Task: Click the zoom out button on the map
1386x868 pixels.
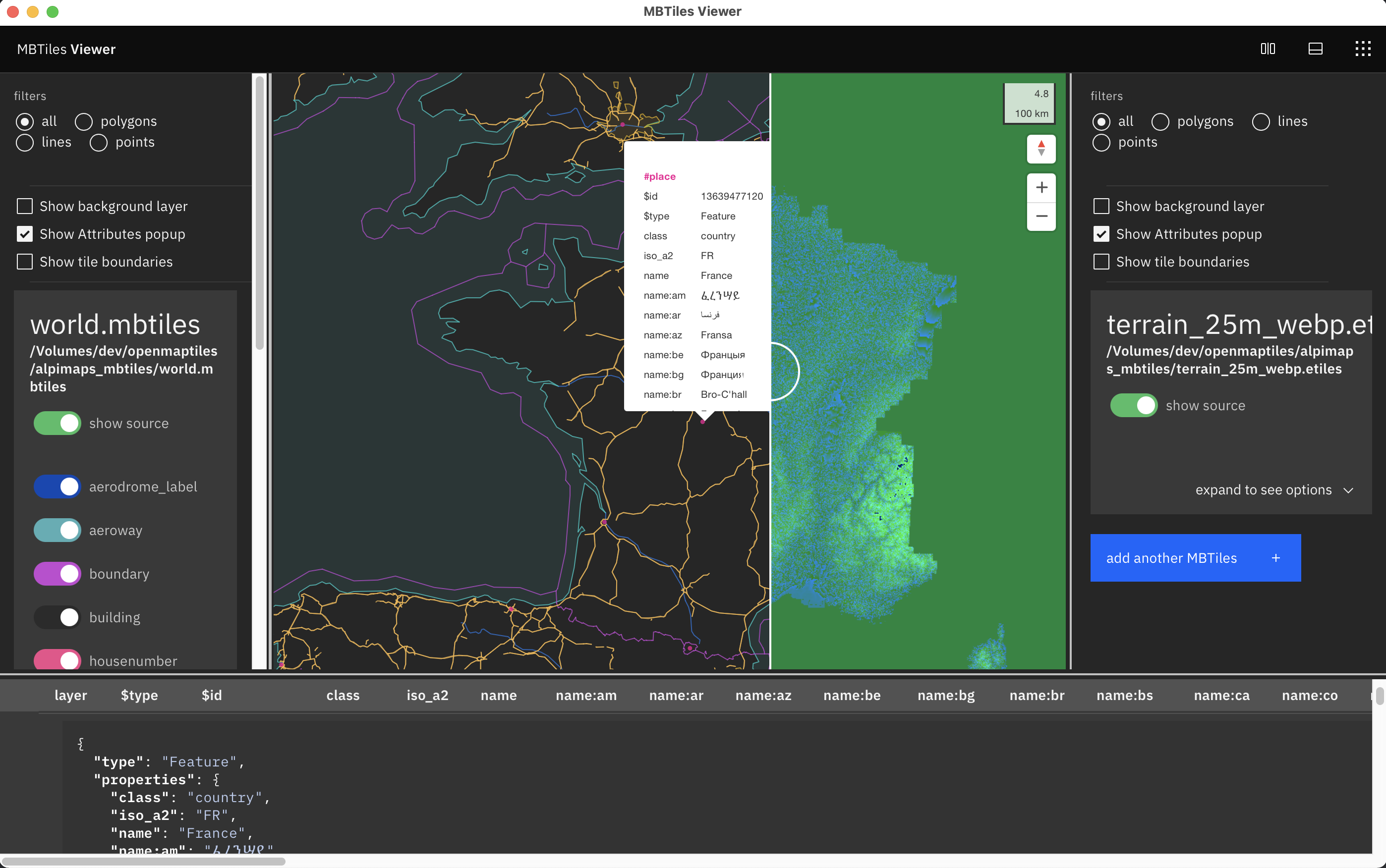Action: 1042,216
